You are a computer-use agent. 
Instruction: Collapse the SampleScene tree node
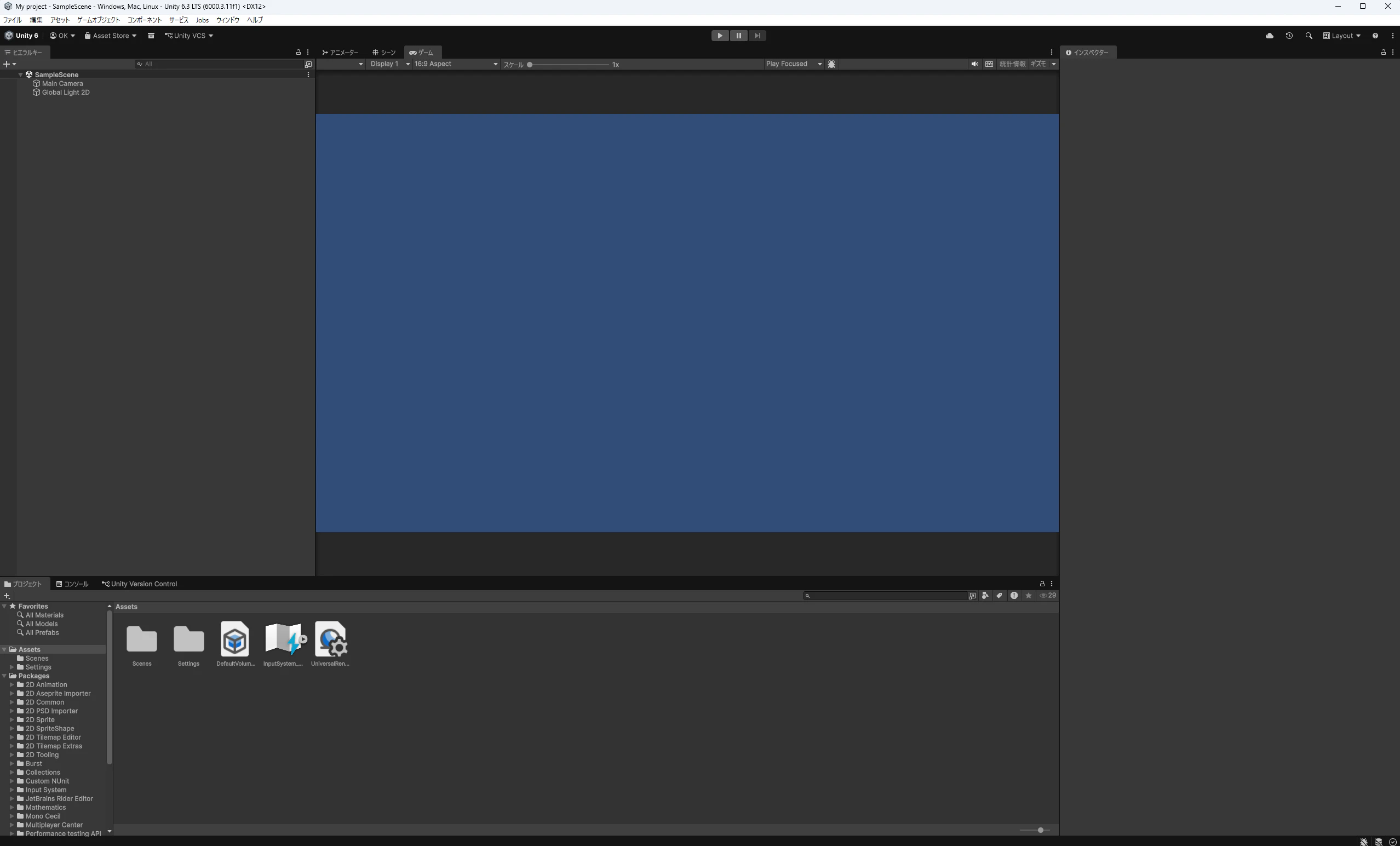[x=20, y=75]
